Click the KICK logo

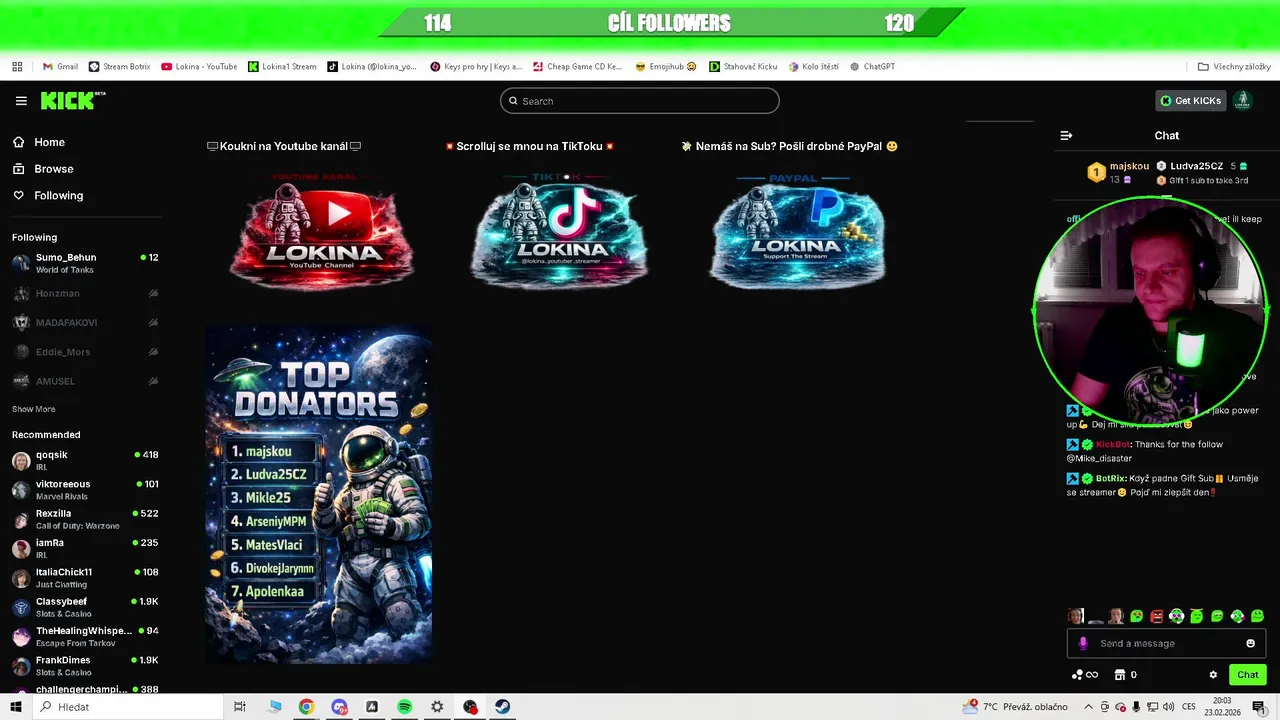click(x=72, y=100)
